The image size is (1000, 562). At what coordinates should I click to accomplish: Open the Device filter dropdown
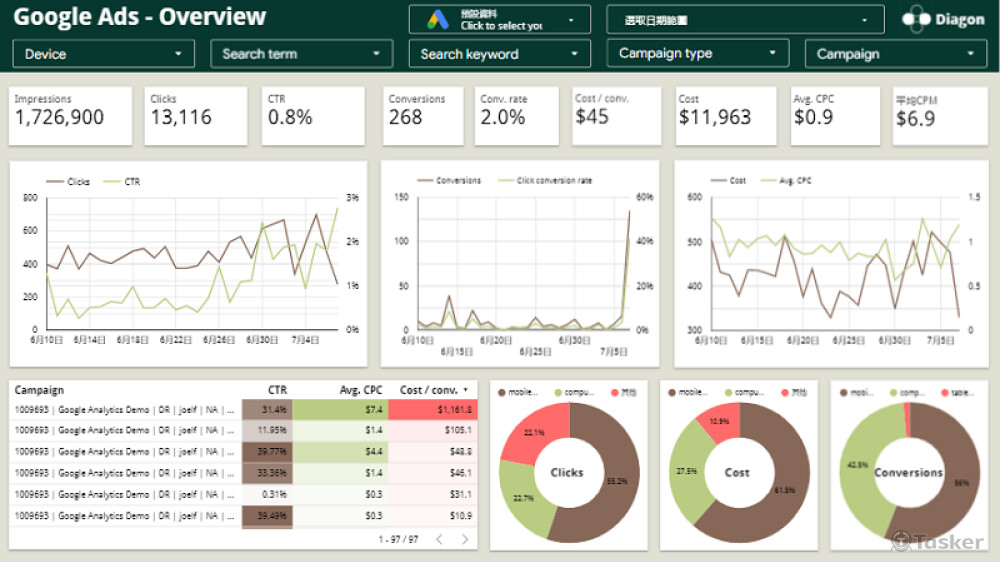(103, 54)
